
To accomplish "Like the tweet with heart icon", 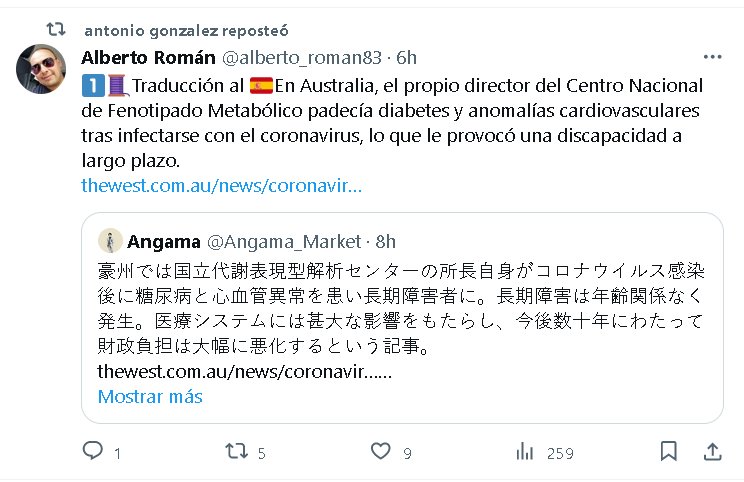I will pyautogui.click(x=381, y=451).
